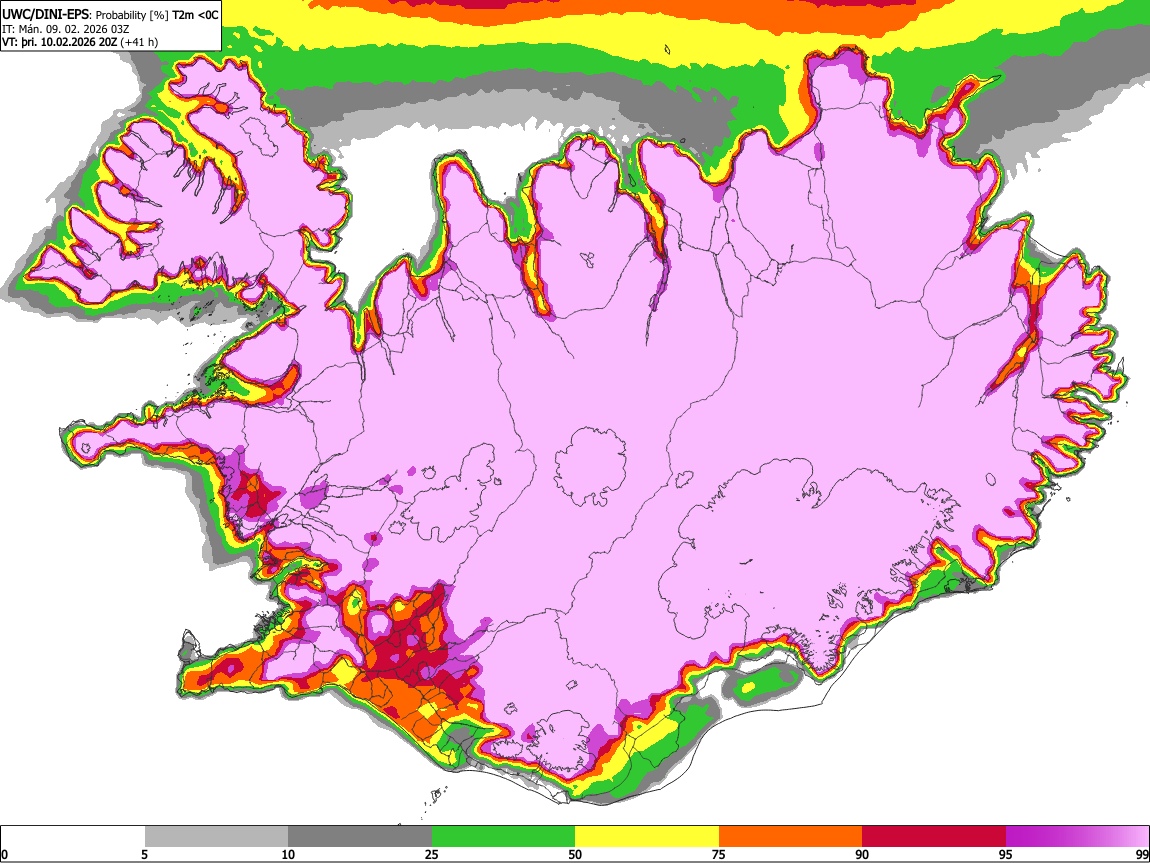Click the 'IT: Mán. 09. 02. 2026 03Z' line
This screenshot has width=1150, height=863.
click(65, 29)
